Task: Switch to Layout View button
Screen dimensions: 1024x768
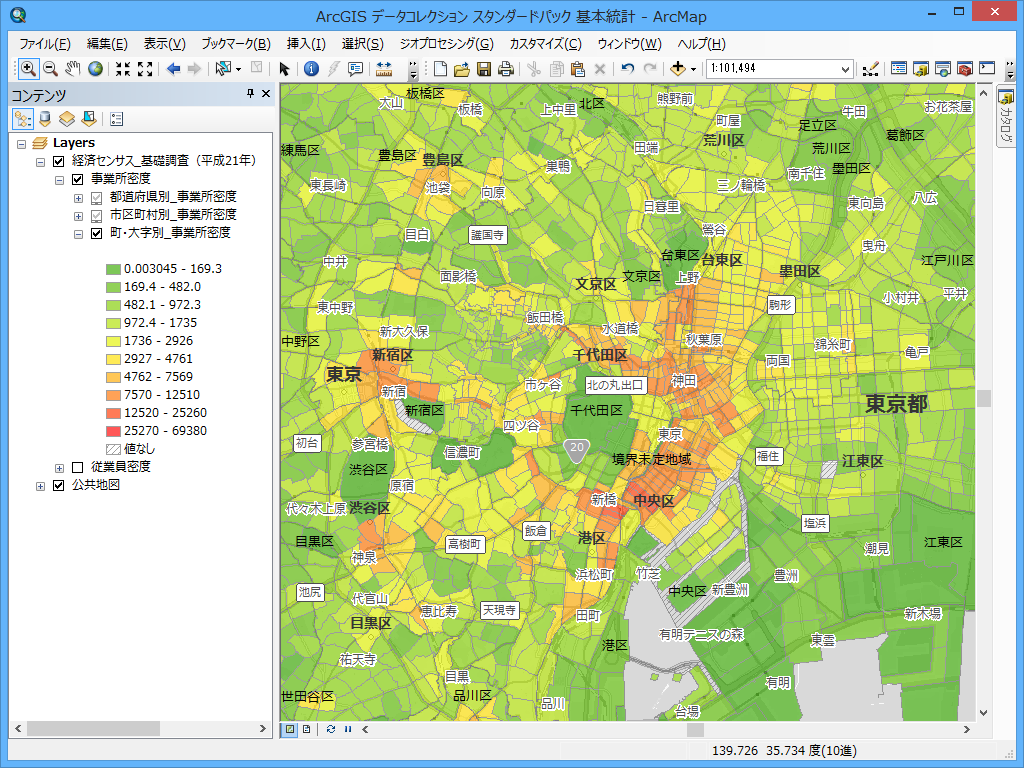Action: tap(307, 729)
